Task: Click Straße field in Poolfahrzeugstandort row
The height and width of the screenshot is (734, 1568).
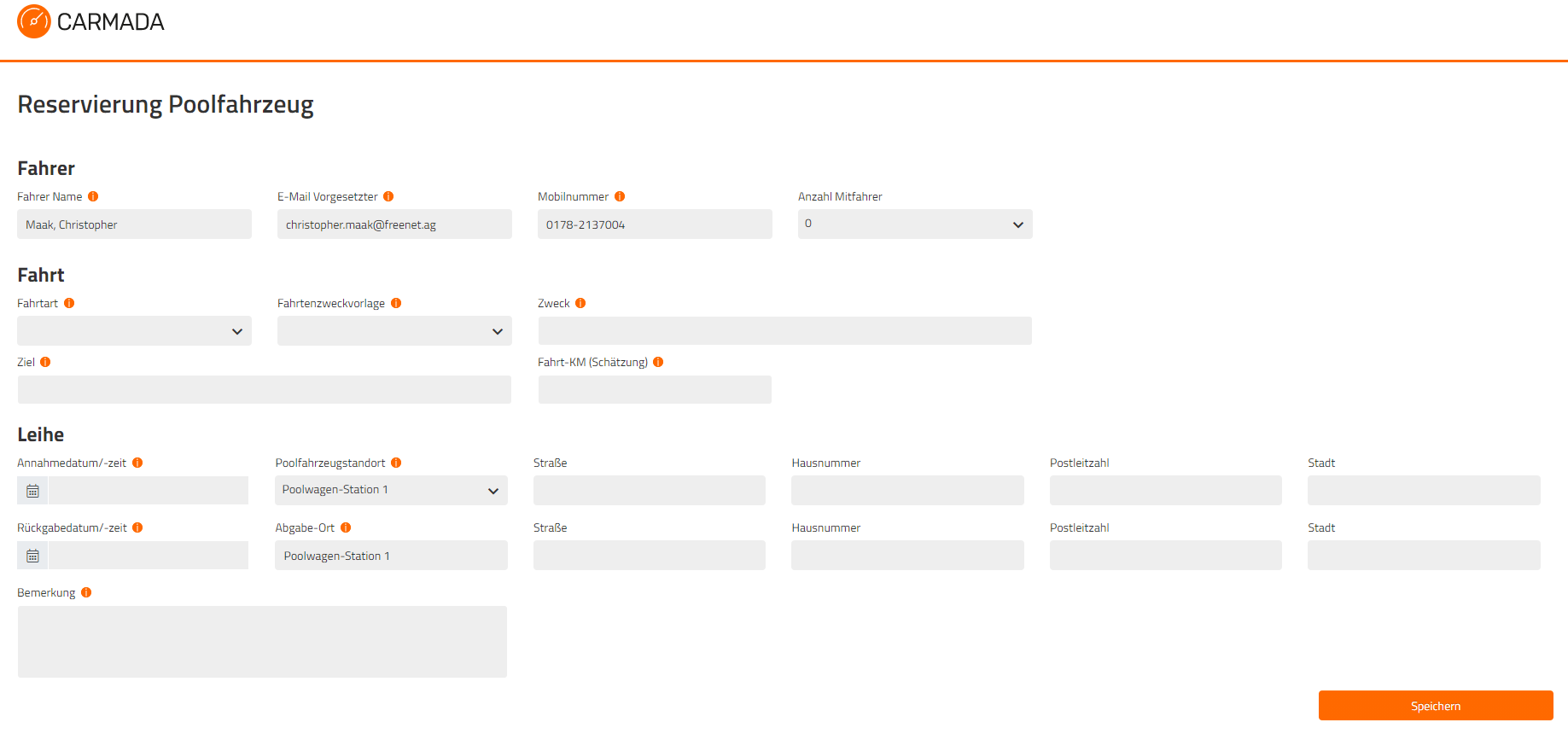Action: (650, 491)
